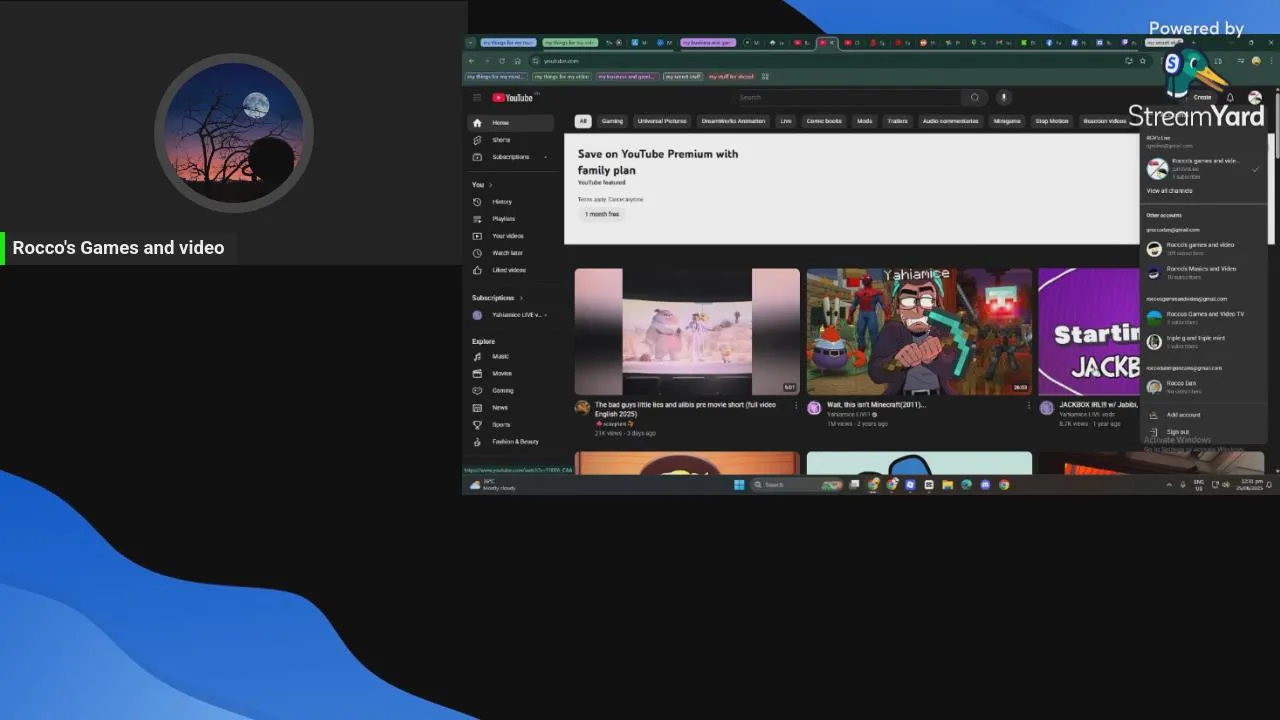Switch to Rocco's Musics and Video account

coord(1203,272)
